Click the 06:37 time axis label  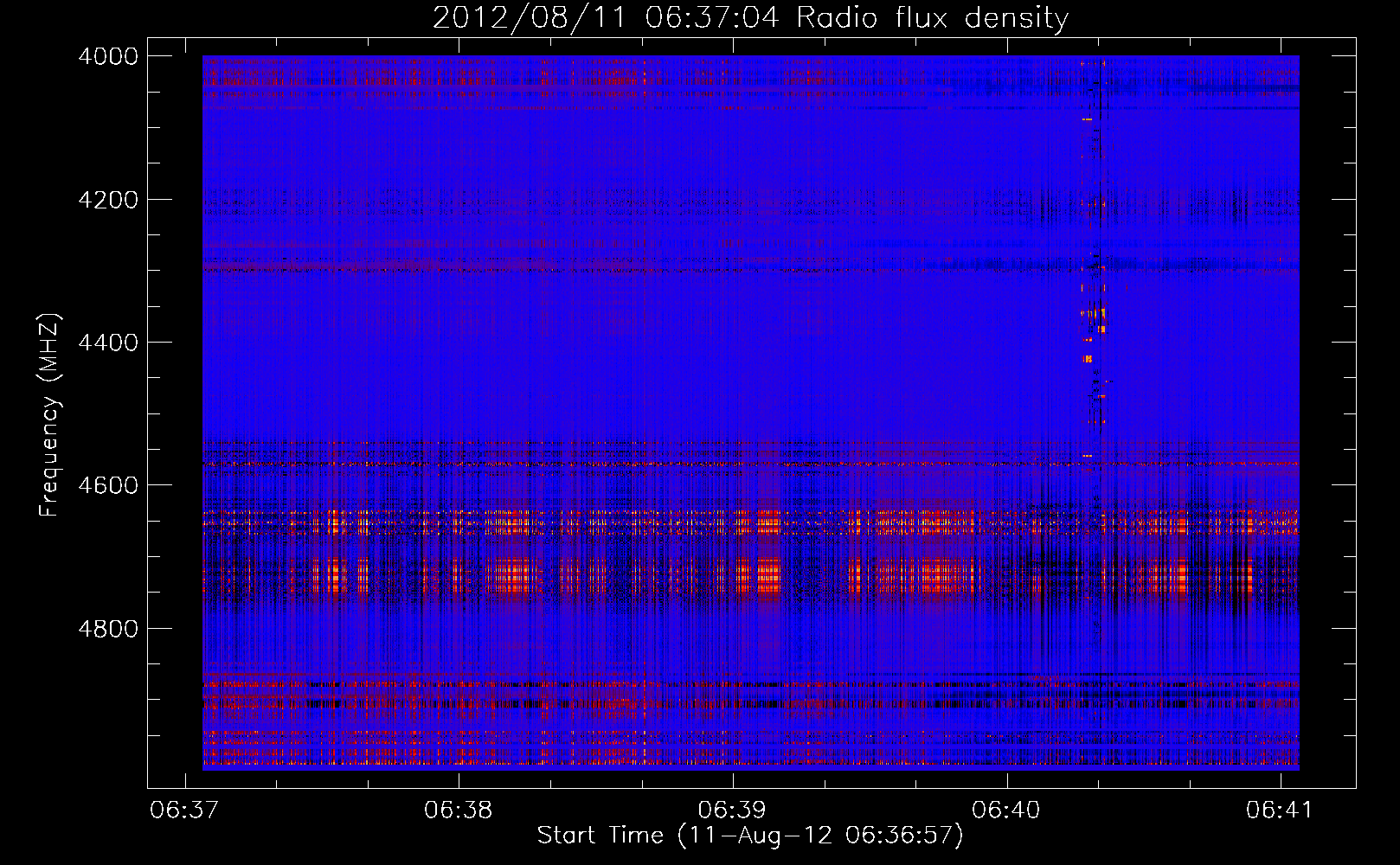click(x=184, y=811)
